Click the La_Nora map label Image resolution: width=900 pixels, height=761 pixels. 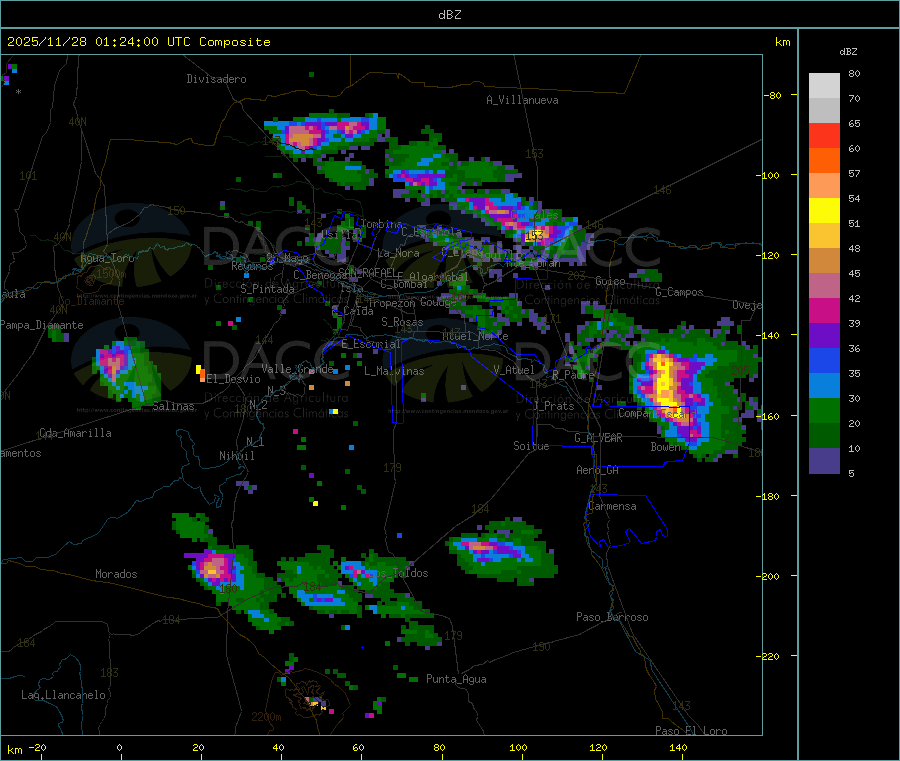398,253
